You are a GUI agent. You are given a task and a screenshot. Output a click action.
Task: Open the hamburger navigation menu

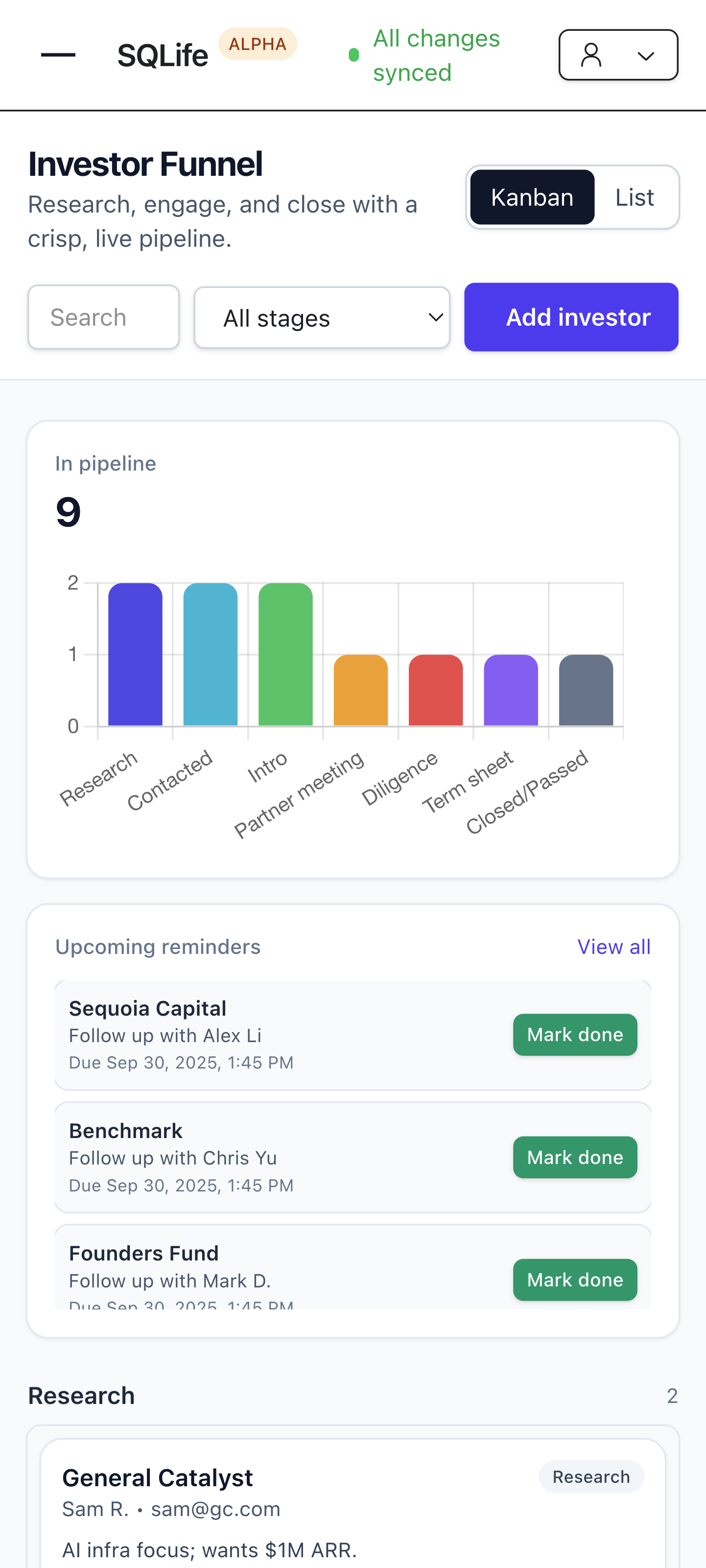click(x=58, y=55)
